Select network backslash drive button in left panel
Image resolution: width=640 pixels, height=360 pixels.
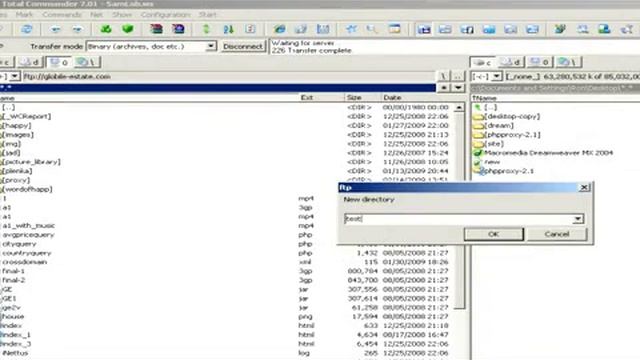[87, 62]
